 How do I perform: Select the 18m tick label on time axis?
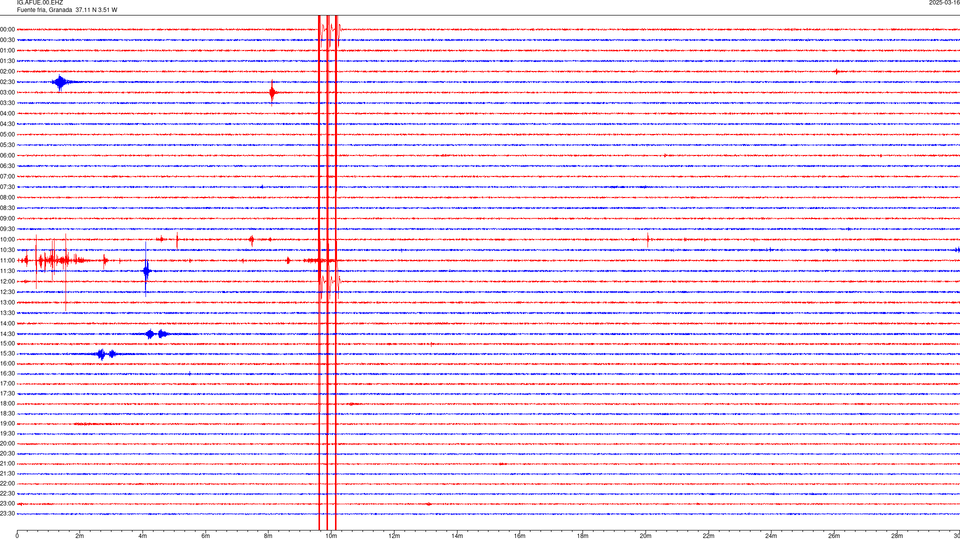pos(583,536)
